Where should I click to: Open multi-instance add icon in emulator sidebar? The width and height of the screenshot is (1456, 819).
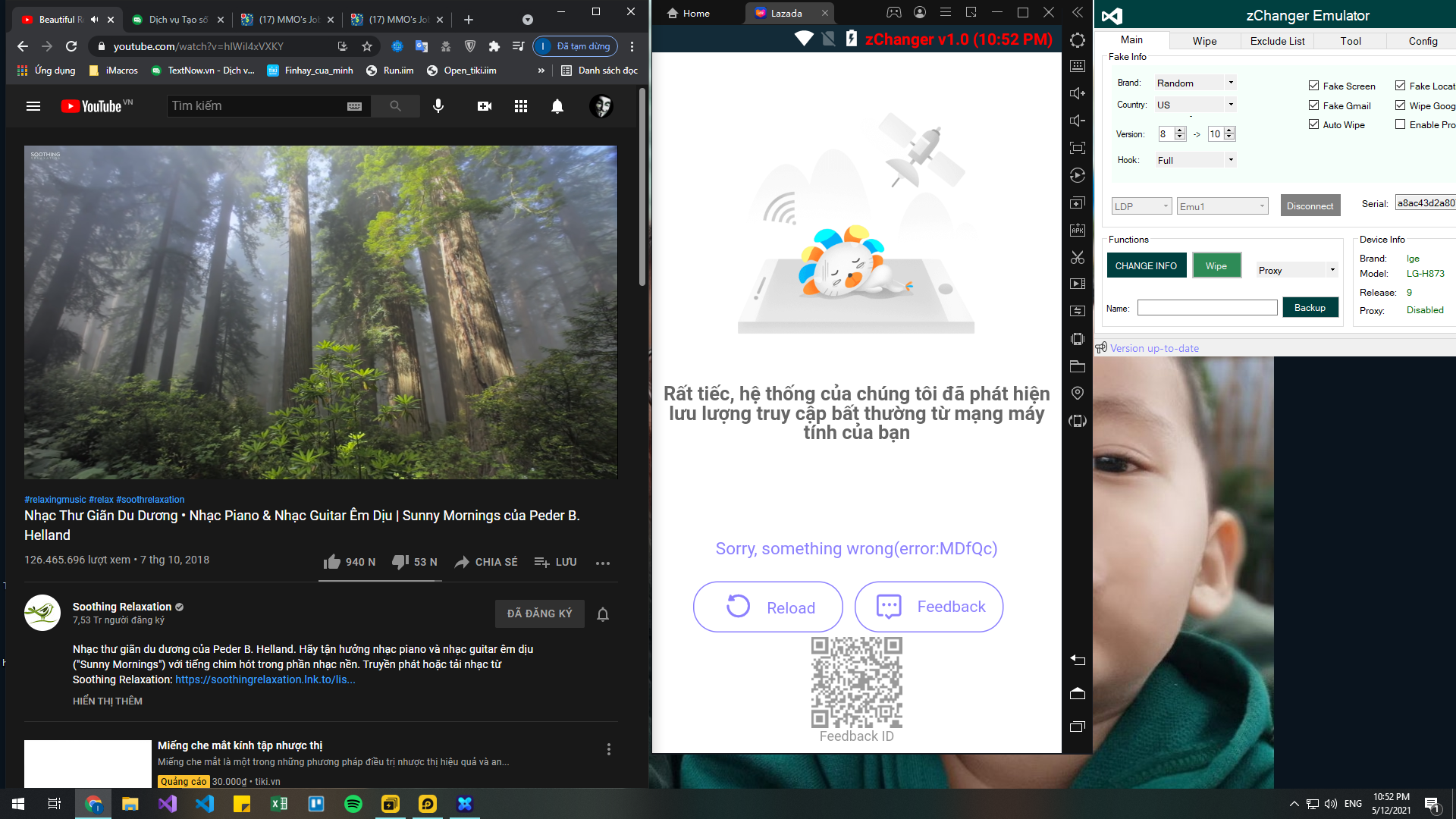tap(1078, 202)
